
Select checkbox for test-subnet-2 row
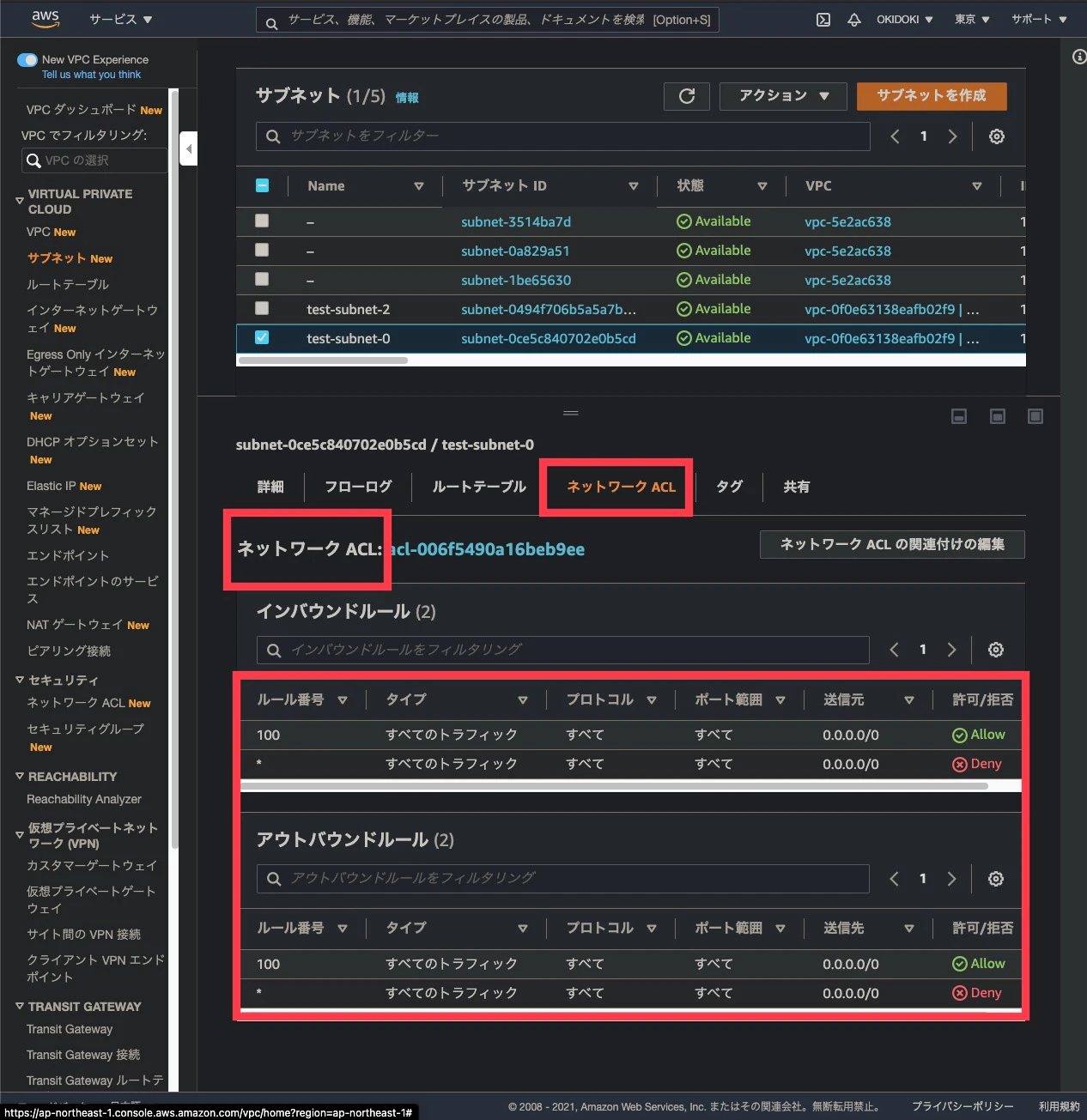pos(262,308)
